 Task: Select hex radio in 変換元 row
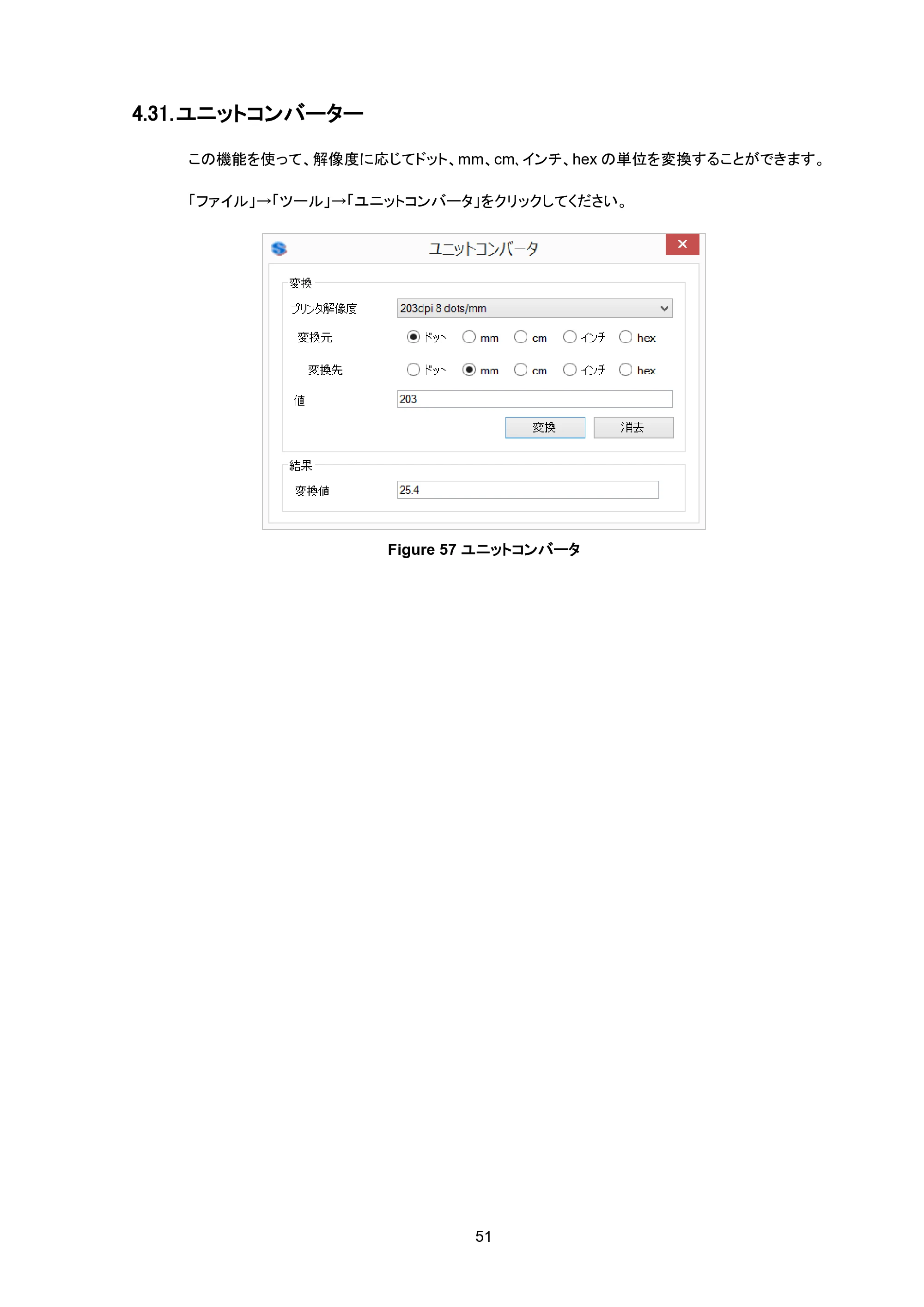[625, 337]
